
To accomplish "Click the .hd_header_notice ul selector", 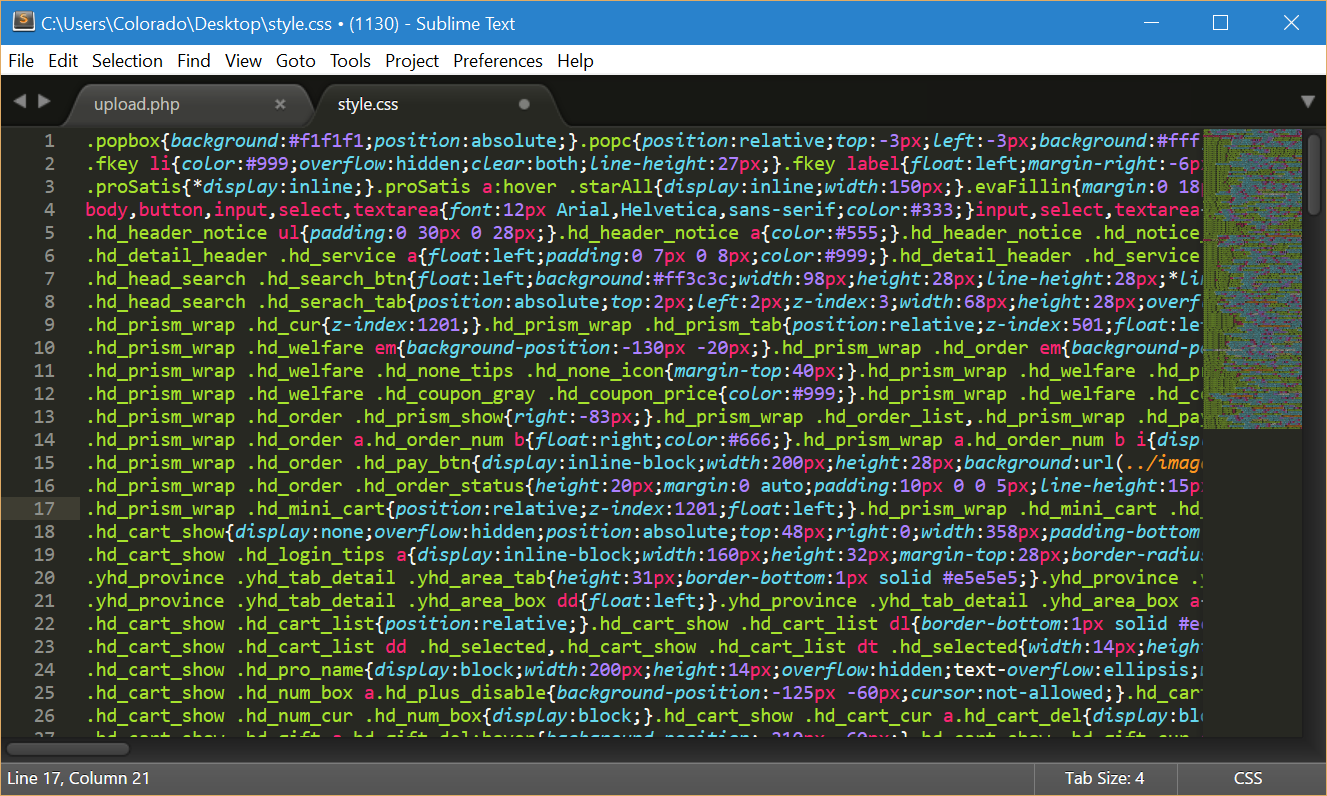I will point(193,233).
